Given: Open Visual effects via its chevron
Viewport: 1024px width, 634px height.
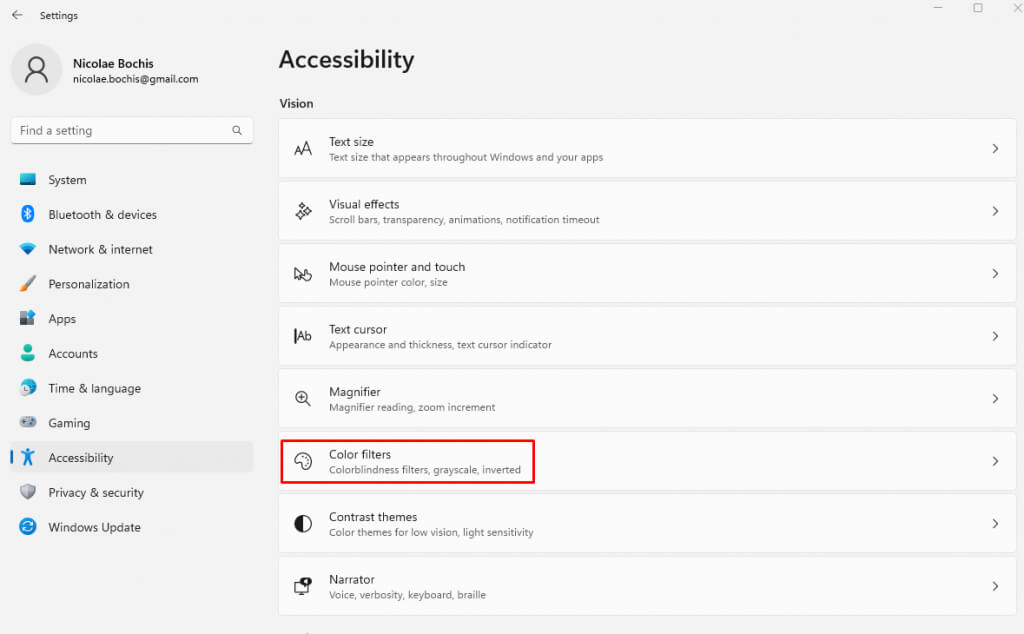Looking at the screenshot, I should click(995, 211).
